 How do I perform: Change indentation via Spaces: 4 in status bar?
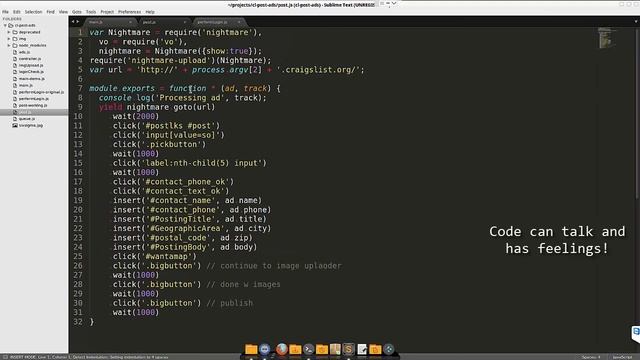591,357
